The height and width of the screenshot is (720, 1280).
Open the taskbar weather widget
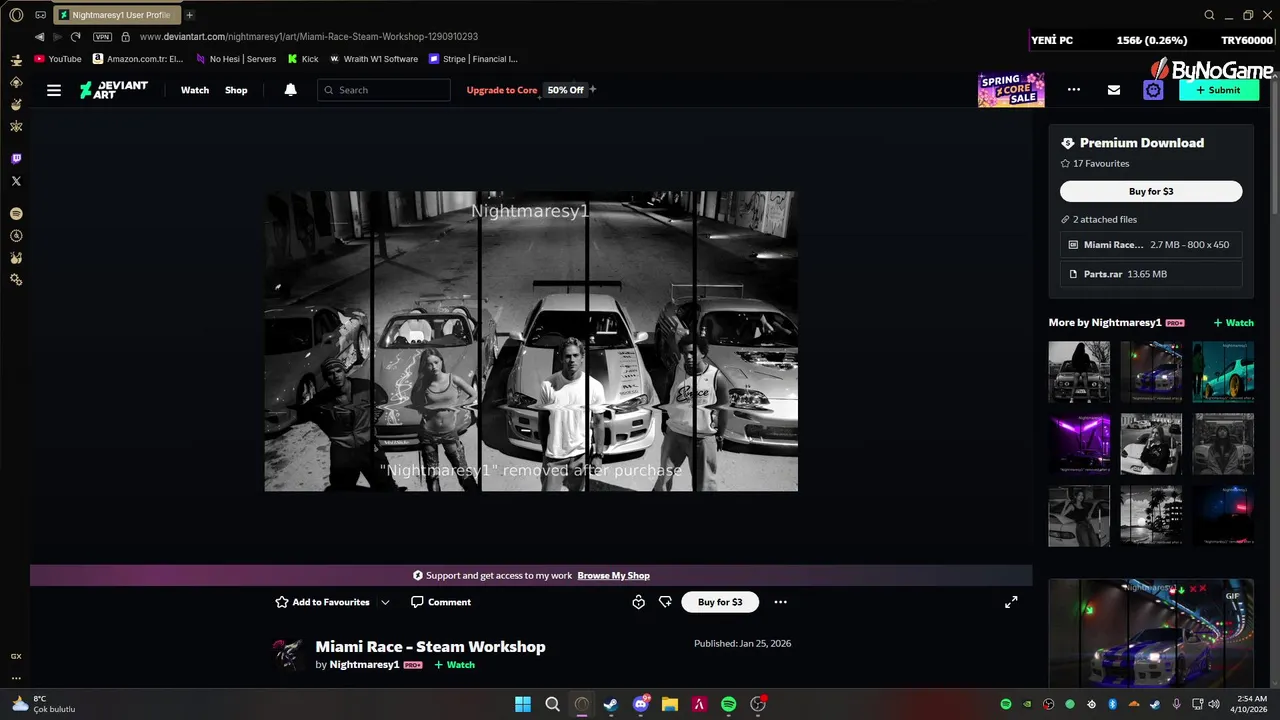43,704
